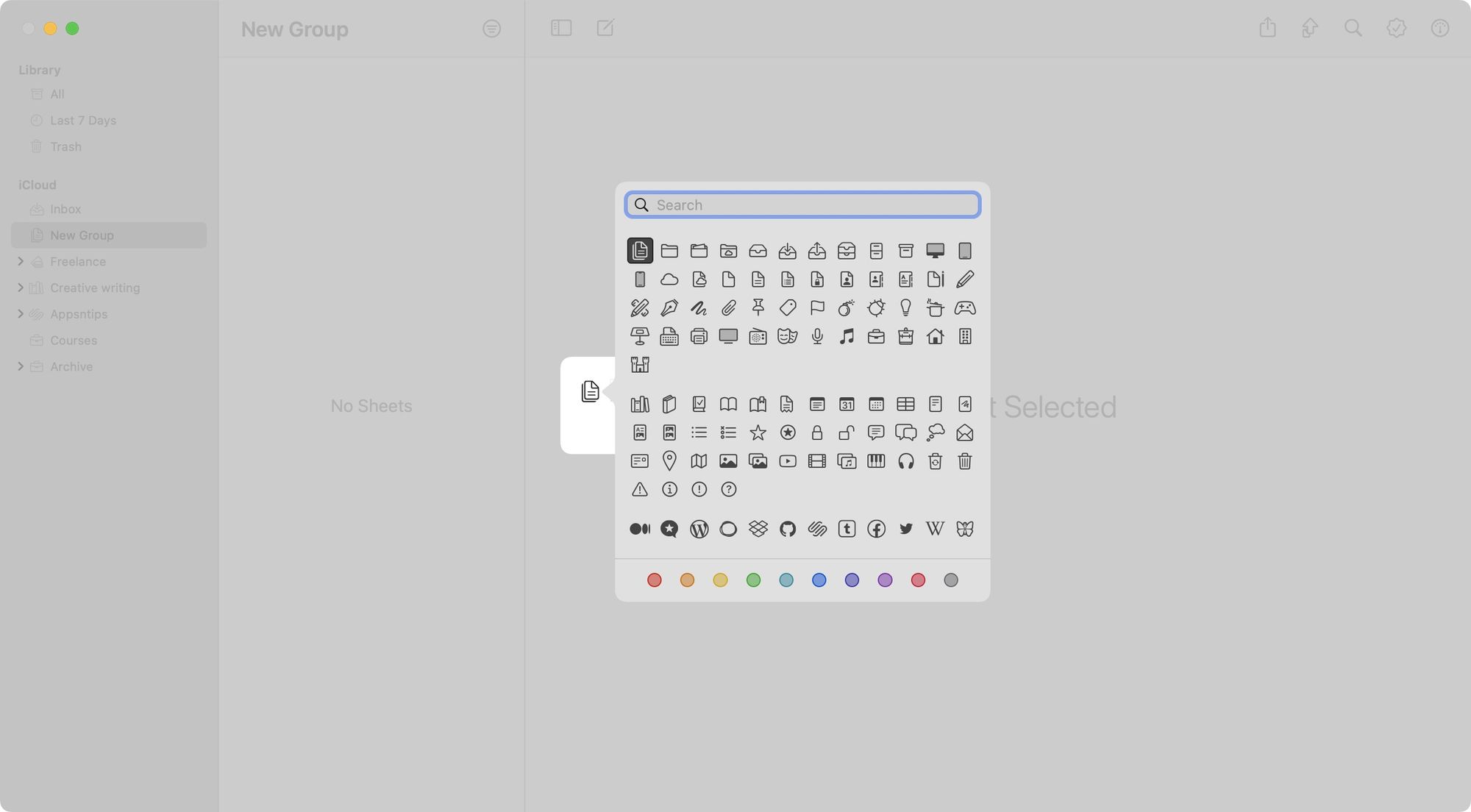Select the headphones icon
1471x812 pixels.
click(905, 461)
